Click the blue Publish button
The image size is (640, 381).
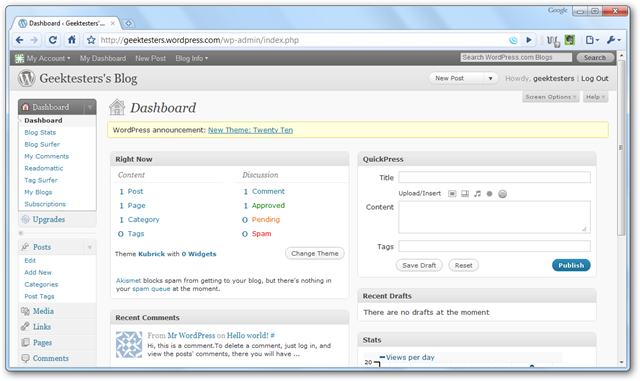[x=571, y=265]
